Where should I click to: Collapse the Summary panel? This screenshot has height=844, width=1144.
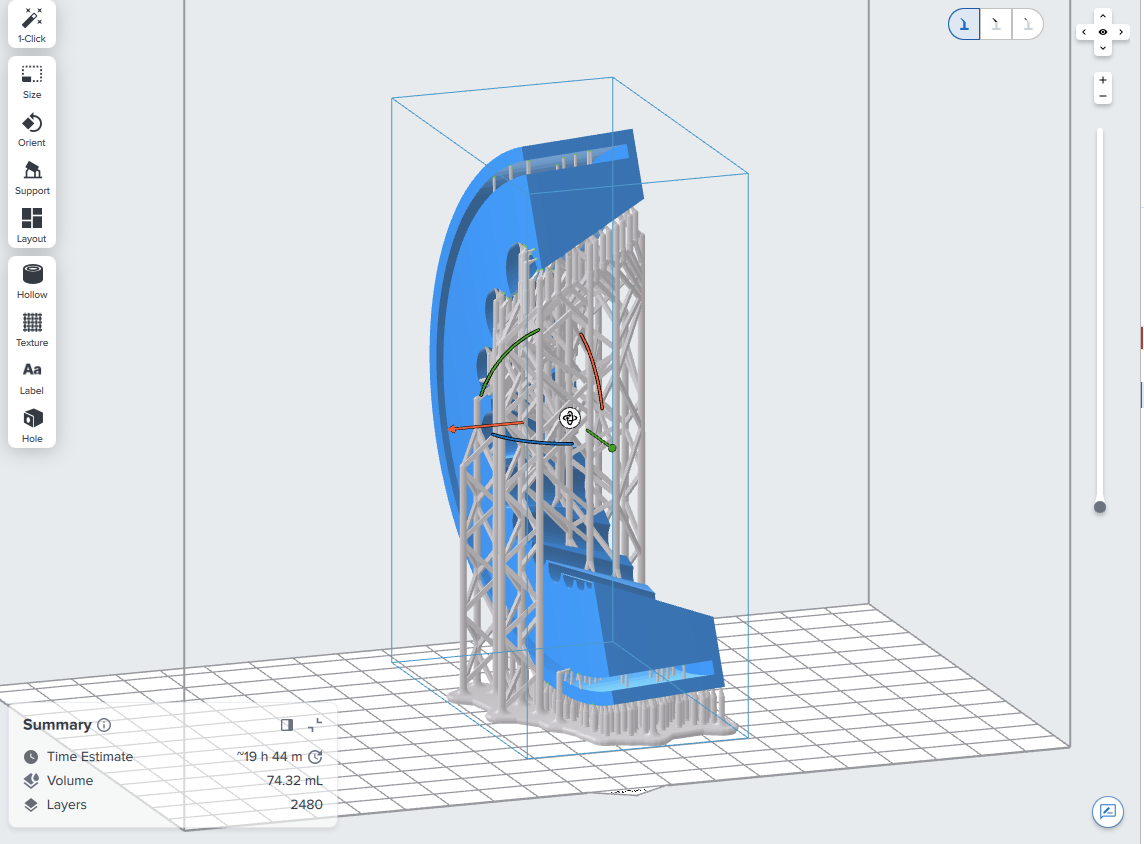click(315, 725)
